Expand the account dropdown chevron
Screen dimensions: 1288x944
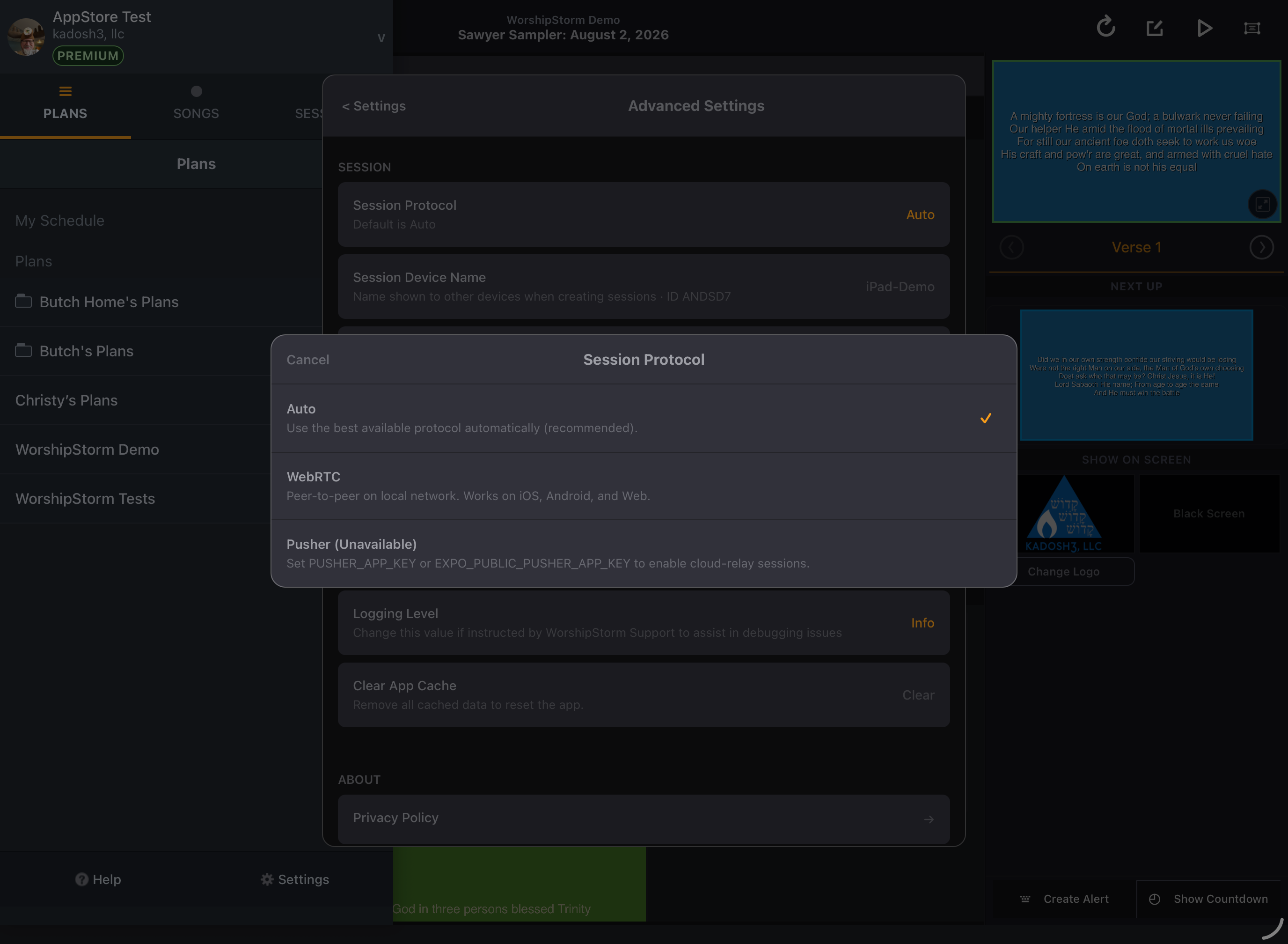pos(381,38)
